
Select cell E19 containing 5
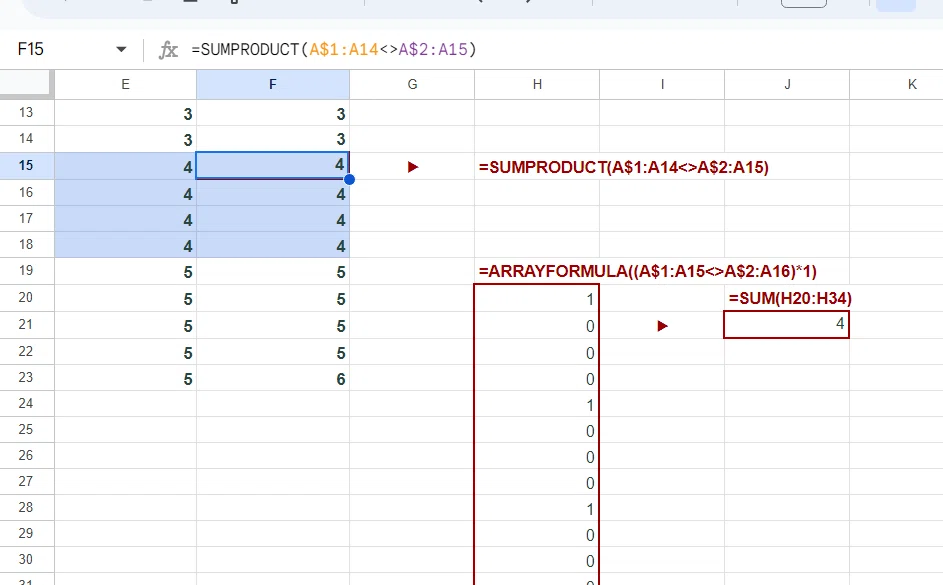pyautogui.click(x=125, y=271)
